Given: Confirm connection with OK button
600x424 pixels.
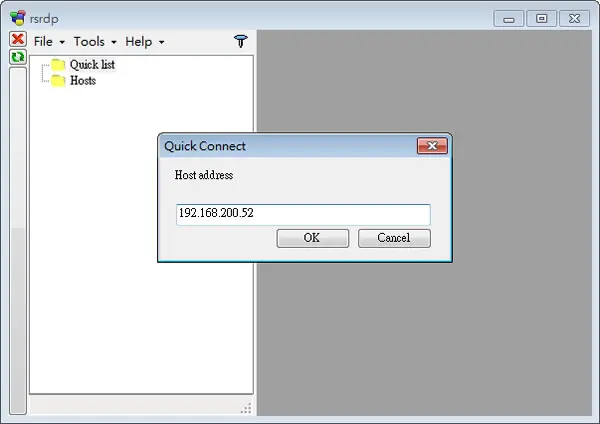Looking at the screenshot, I should coord(313,238).
